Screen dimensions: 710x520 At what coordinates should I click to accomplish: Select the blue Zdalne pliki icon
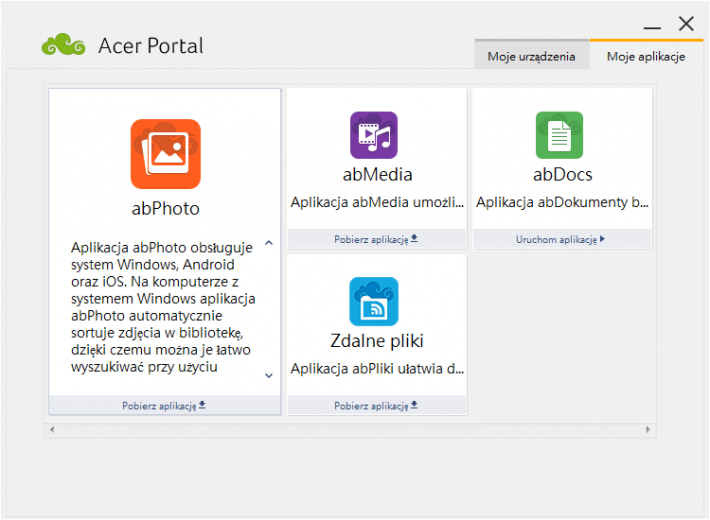pyautogui.click(x=374, y=301)
